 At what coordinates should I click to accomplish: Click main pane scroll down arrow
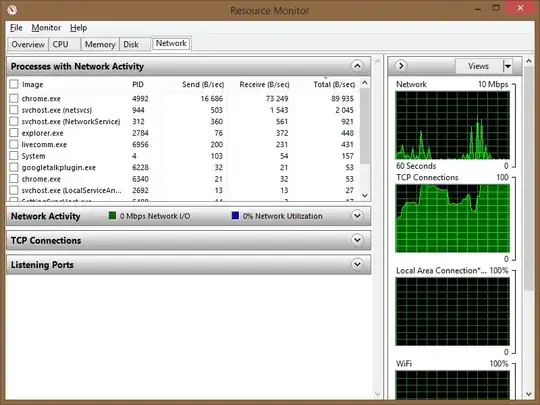[377, 394]
